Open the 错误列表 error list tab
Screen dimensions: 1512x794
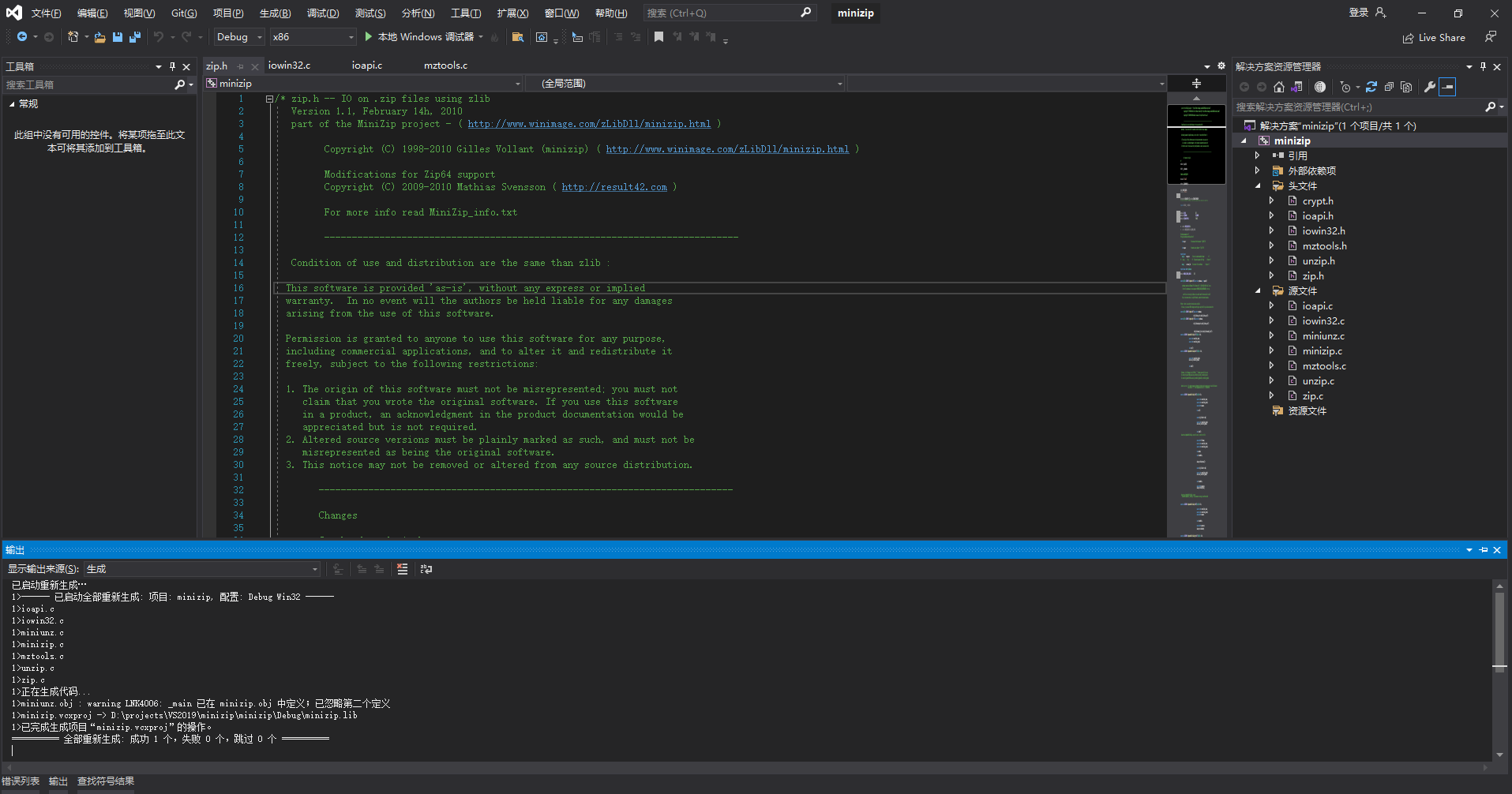point(21,781)
